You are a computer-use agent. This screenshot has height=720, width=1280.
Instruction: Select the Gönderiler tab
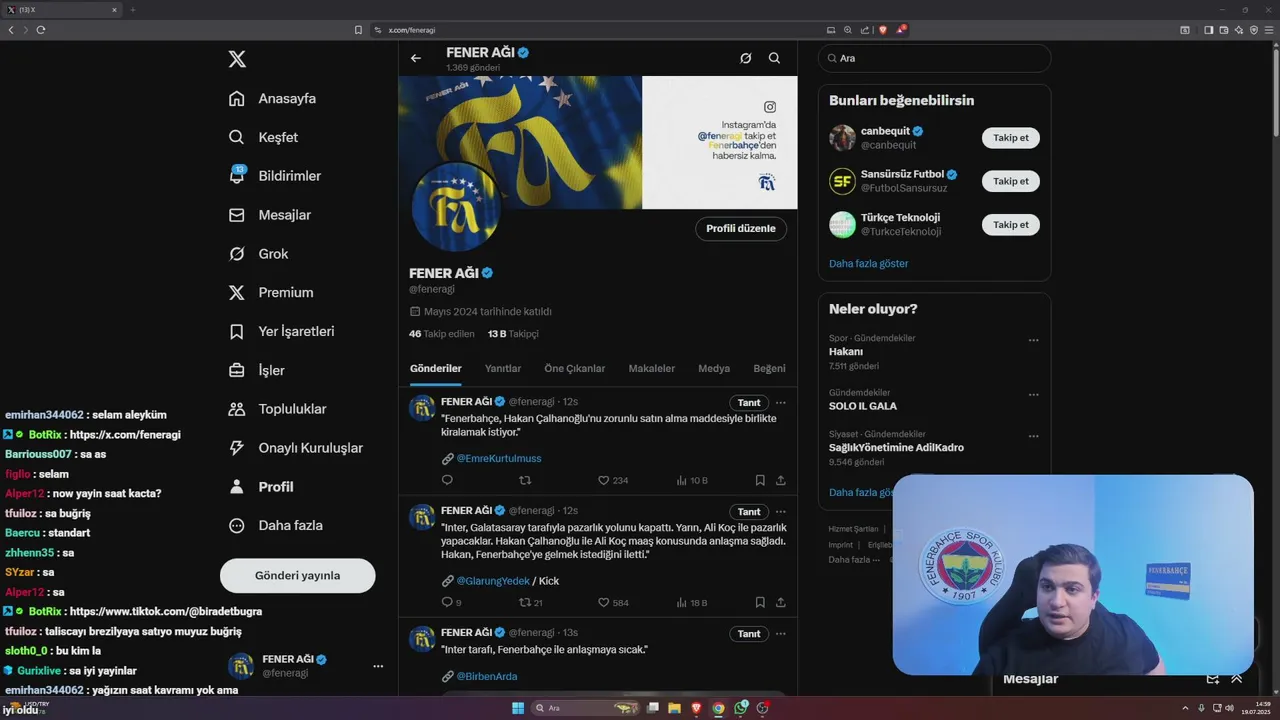(x=436, y=368)
